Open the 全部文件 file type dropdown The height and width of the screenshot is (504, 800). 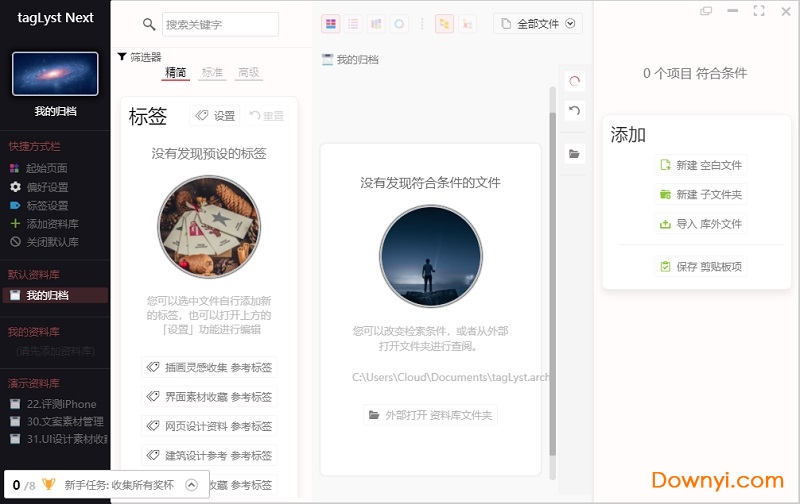click(538, 24)
